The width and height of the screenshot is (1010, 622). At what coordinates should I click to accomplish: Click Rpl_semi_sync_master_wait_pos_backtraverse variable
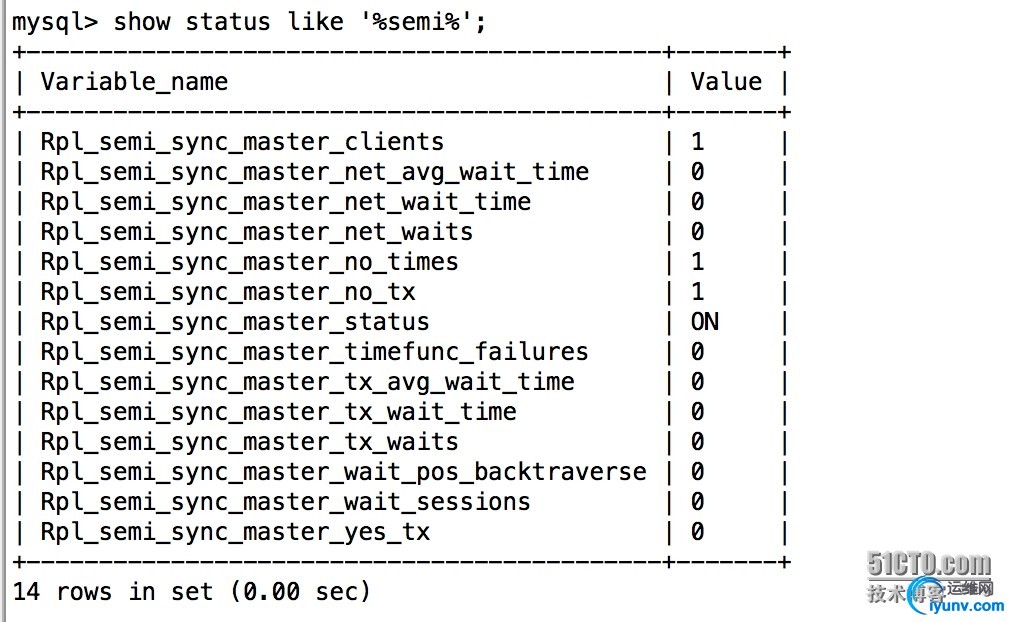coord(343,472)
